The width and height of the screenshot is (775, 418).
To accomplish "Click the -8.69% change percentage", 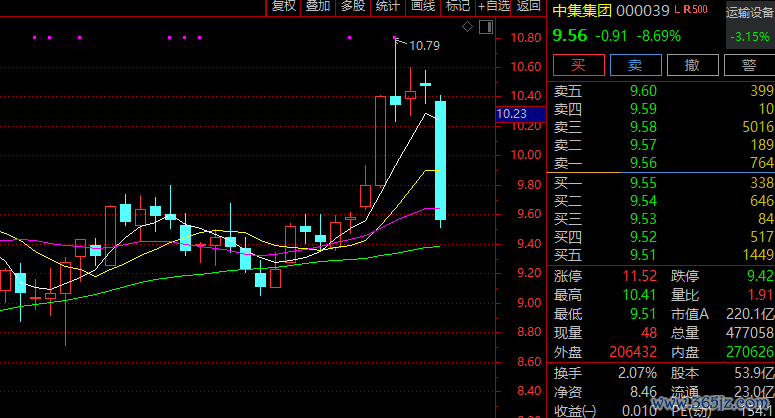I will (658, 36).
